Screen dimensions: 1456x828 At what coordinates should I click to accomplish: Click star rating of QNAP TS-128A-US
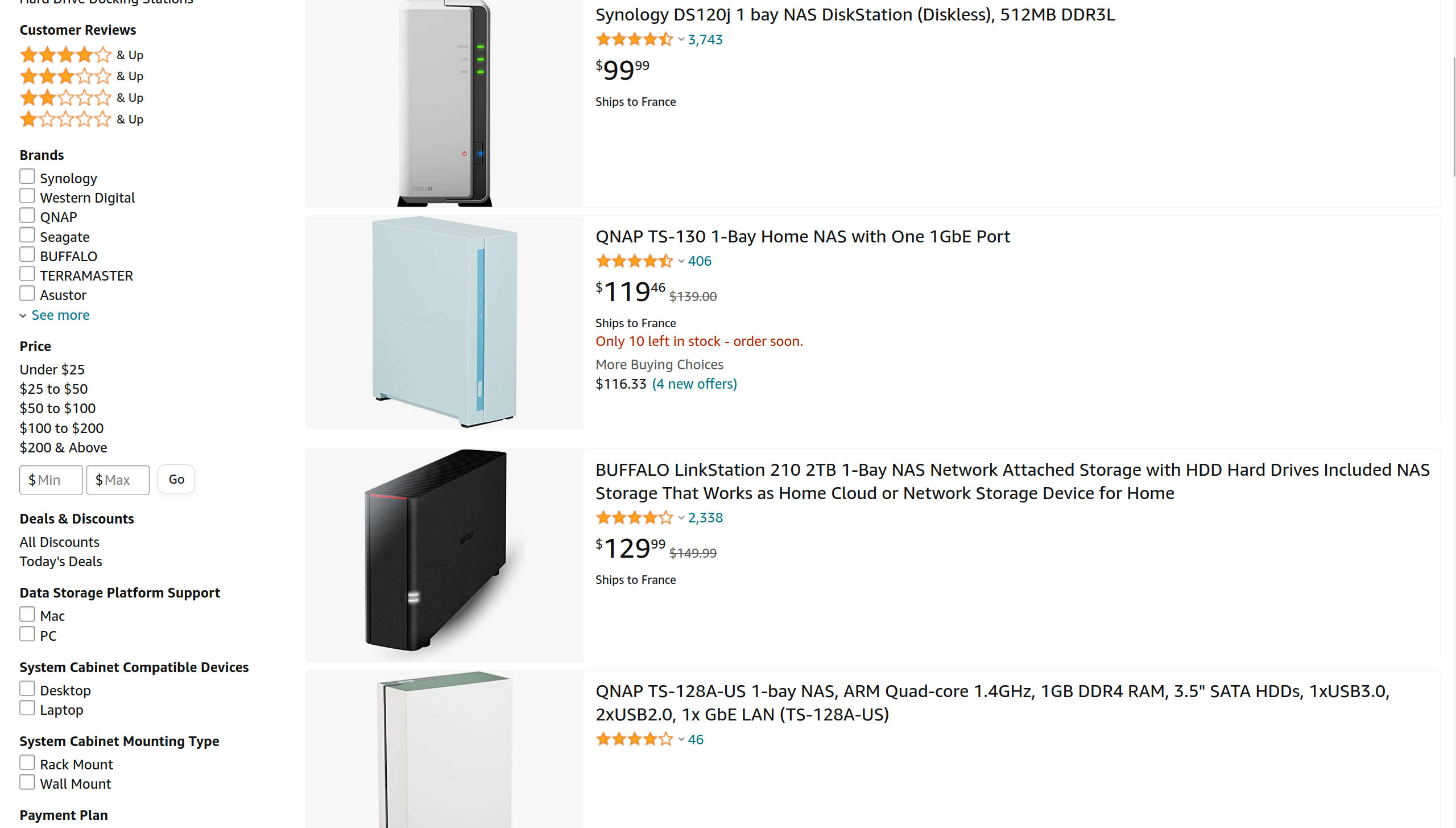click(634, 739)
